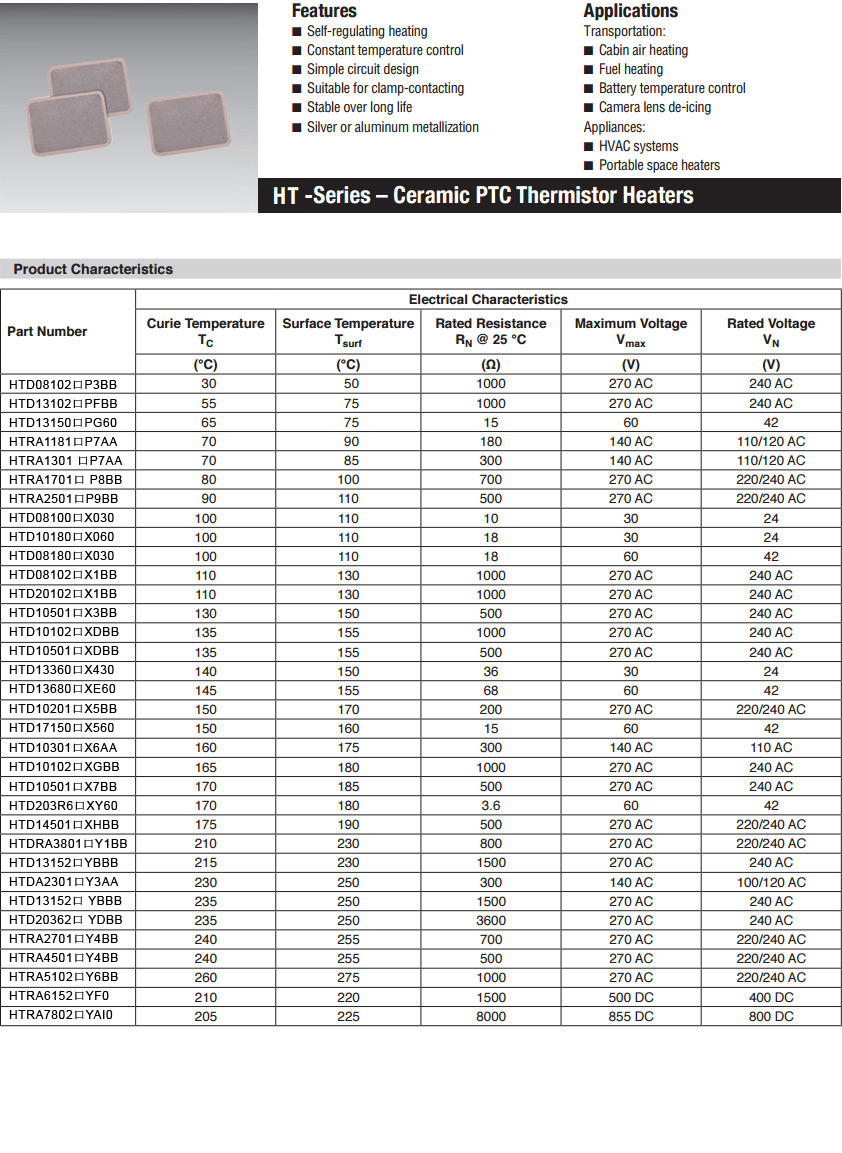842x1153 pixels.
Task: Click the Rated Resistance column header
Action: coord(490,331)
